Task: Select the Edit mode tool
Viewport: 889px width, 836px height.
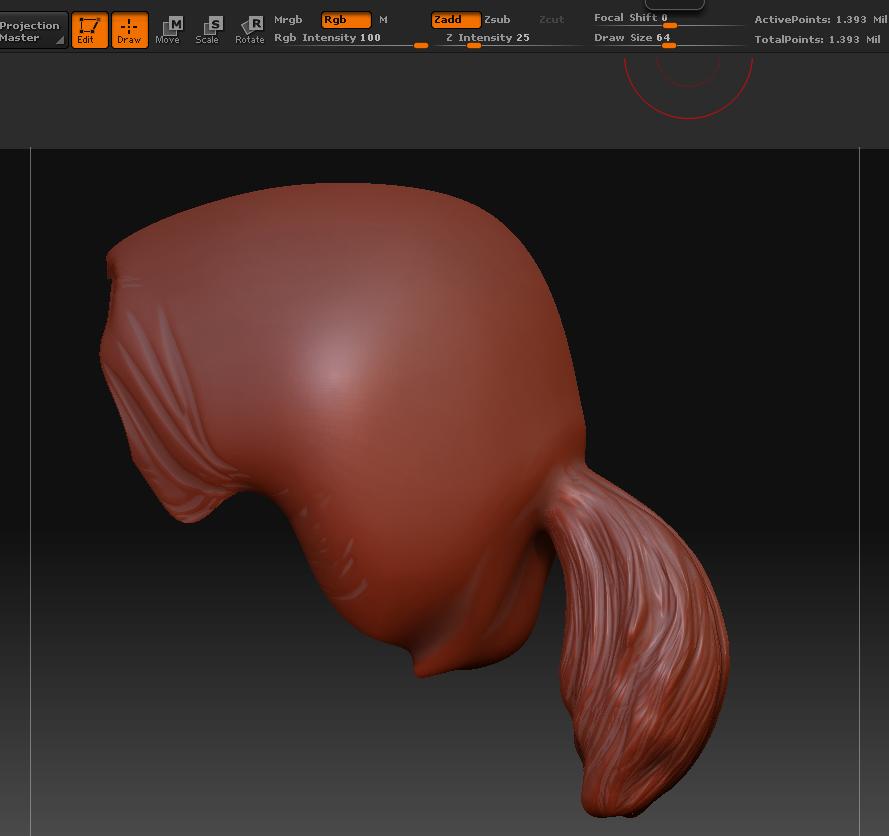Action: pyautogui.click(x=89, y=29)
